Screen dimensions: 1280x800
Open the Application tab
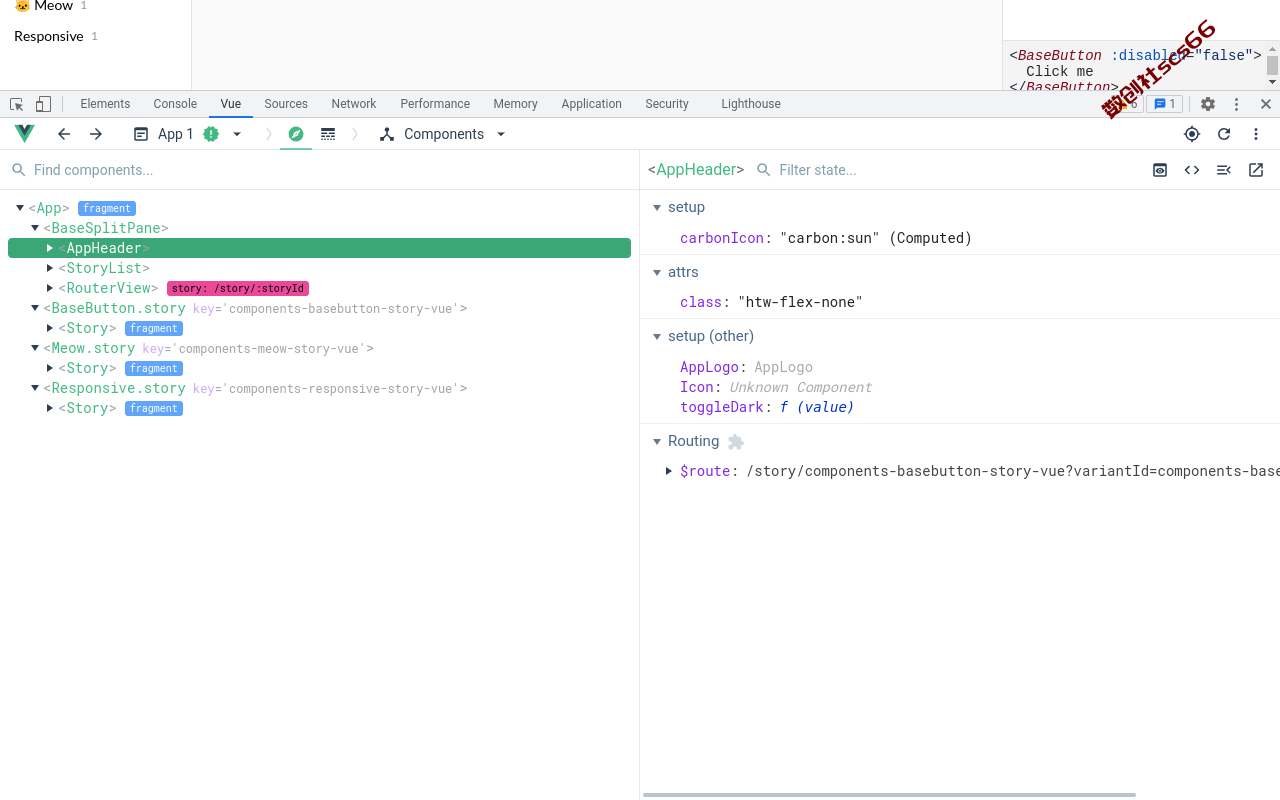pyautogui.click(x=591, y=104)
